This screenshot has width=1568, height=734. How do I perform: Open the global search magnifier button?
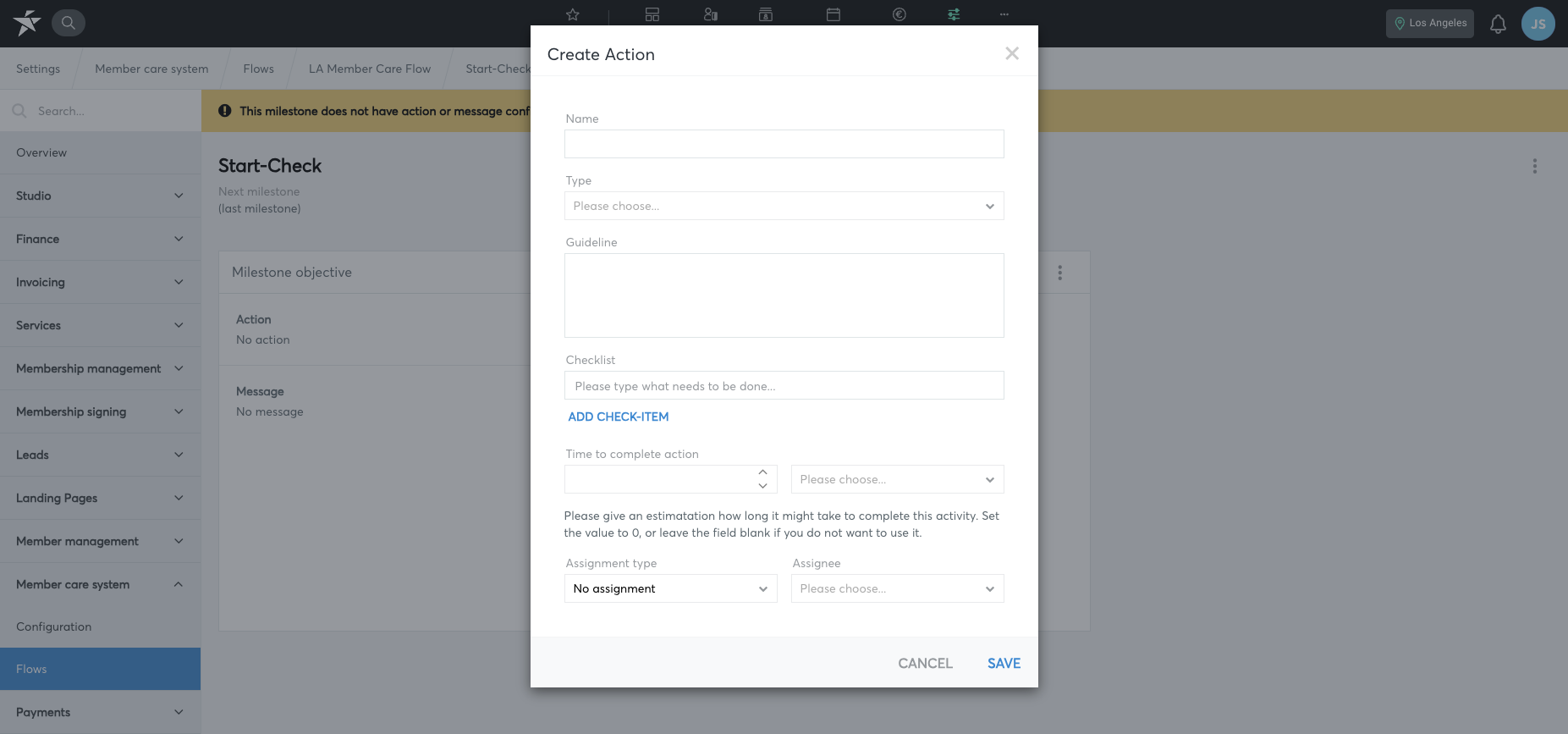(69, 23)
